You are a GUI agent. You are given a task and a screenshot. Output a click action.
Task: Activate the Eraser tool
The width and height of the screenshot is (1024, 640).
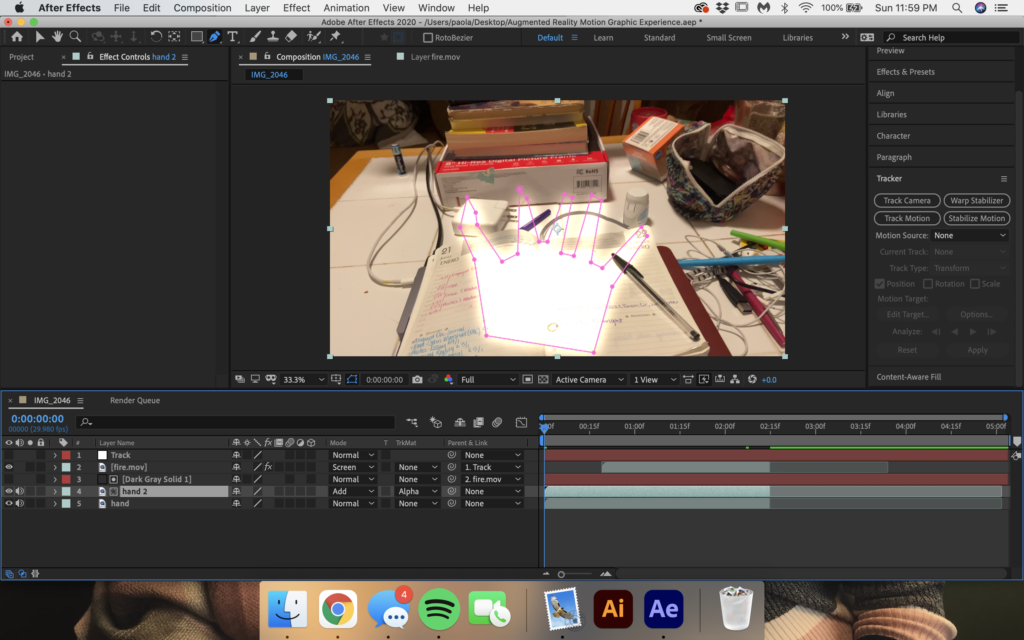click(x=291, y=37)
